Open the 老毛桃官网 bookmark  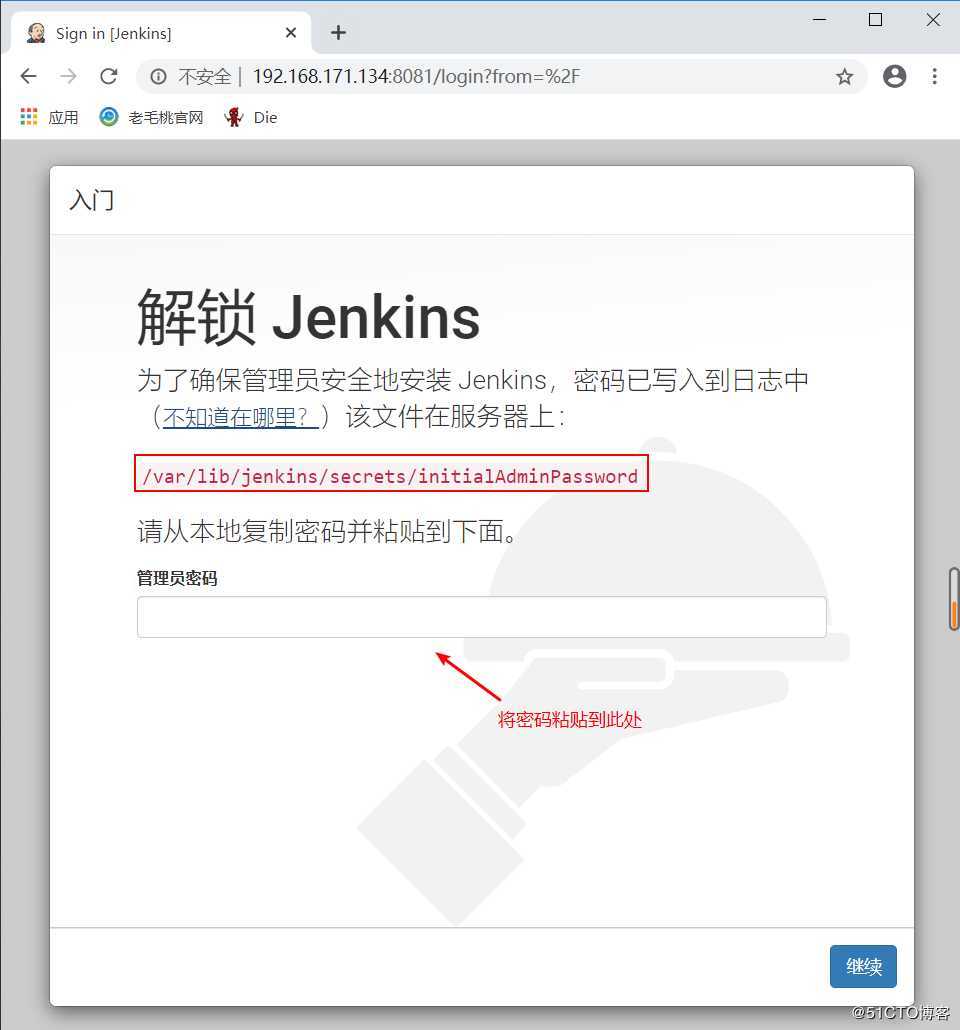click(x=152, y=117)
